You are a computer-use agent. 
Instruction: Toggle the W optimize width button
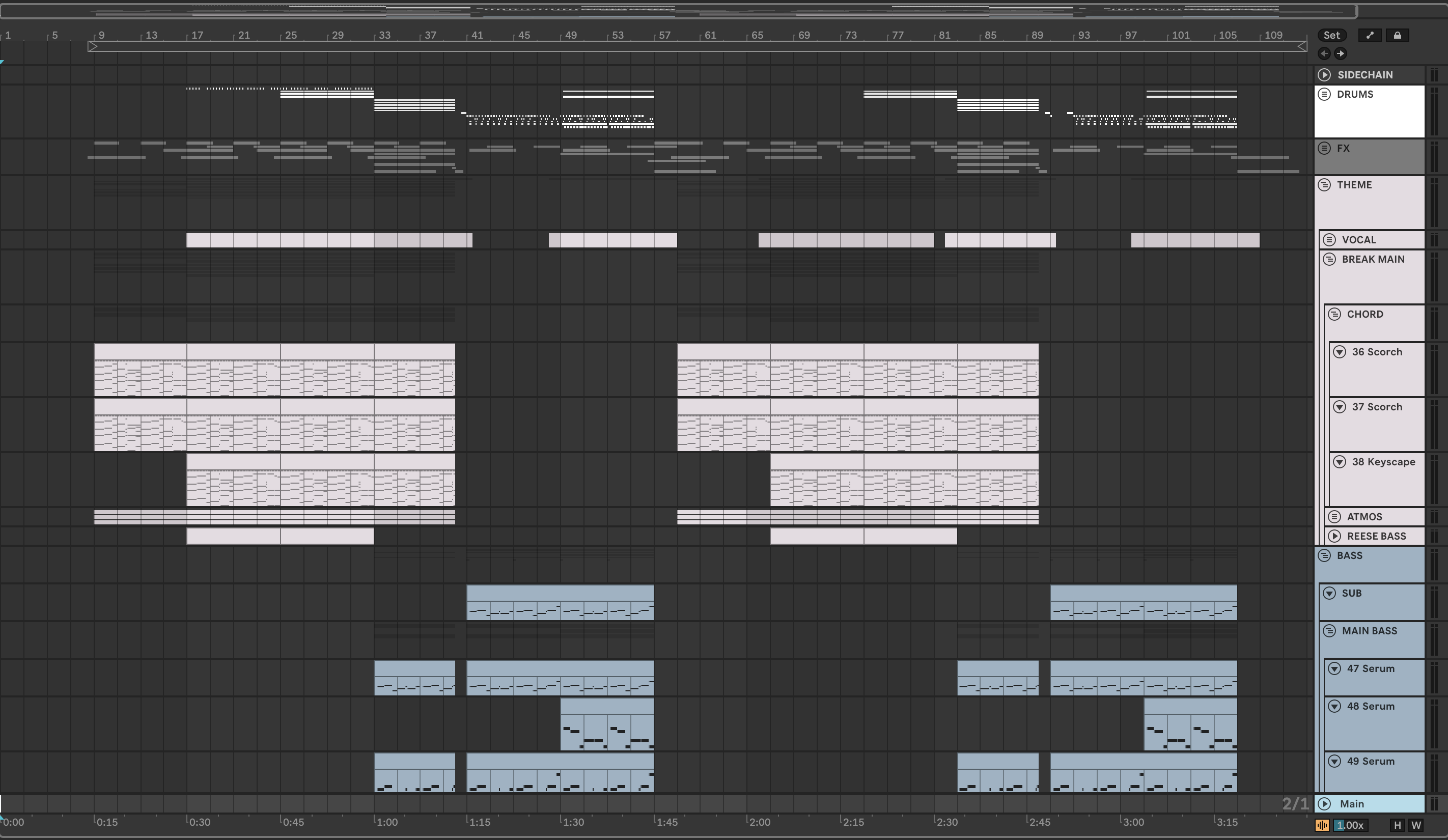(1416, 826)
